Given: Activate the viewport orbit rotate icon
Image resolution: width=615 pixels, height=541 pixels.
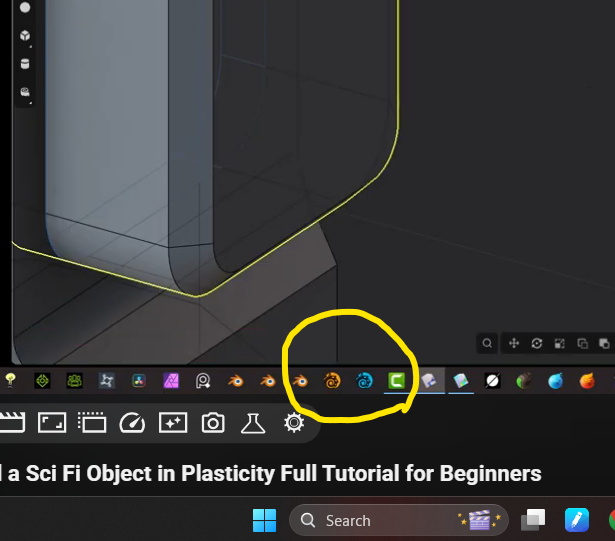Looking at the screenshot, I should click(x=537, y=344).
